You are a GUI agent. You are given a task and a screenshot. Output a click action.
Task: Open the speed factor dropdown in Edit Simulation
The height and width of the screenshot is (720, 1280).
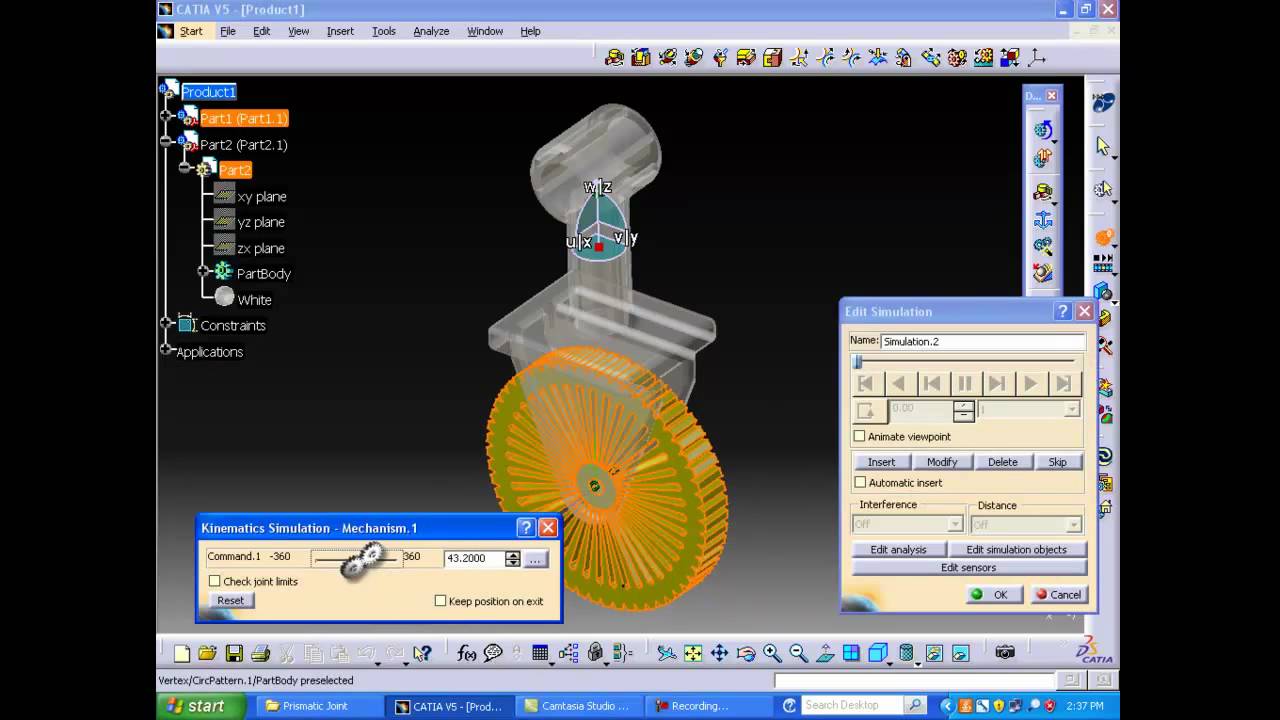coord(1071,409)
